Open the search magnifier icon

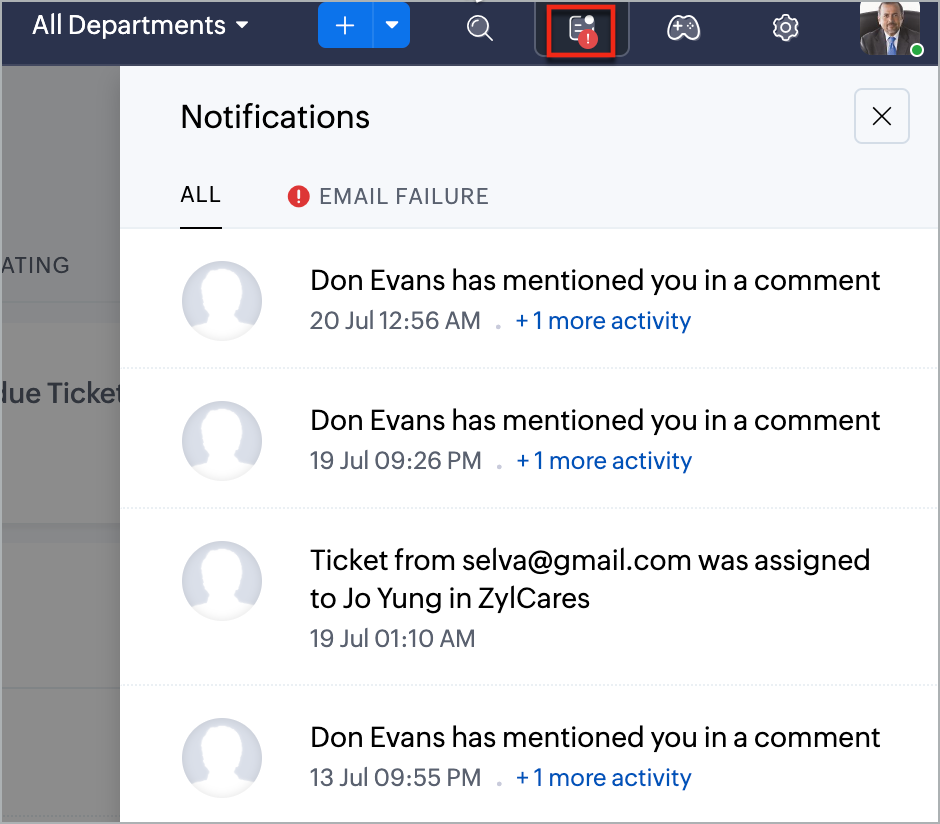[480, 28]
